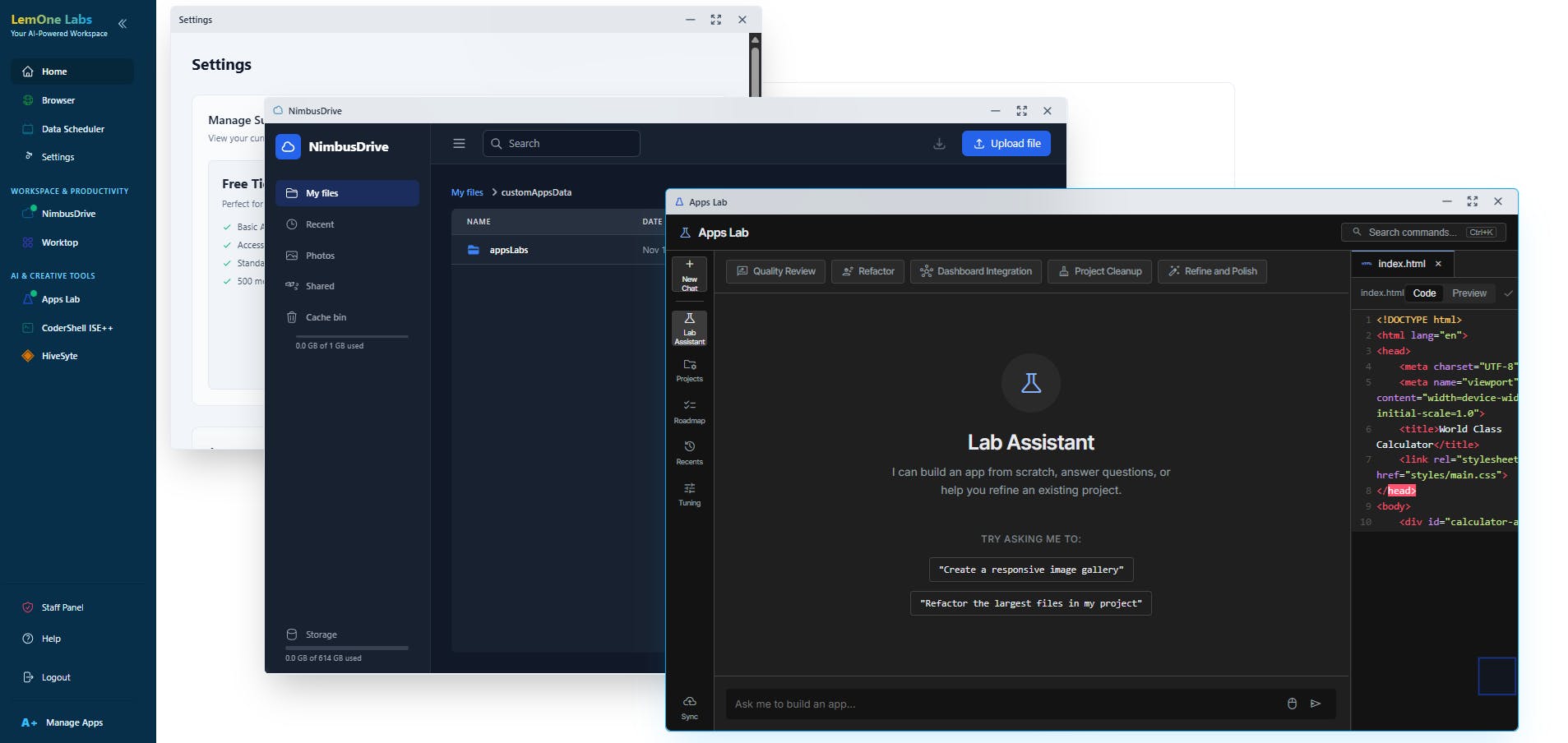Click the Cache bin usage progress bar
Viewport: 1568px width, 743px height.
click(x=352, y=336)
